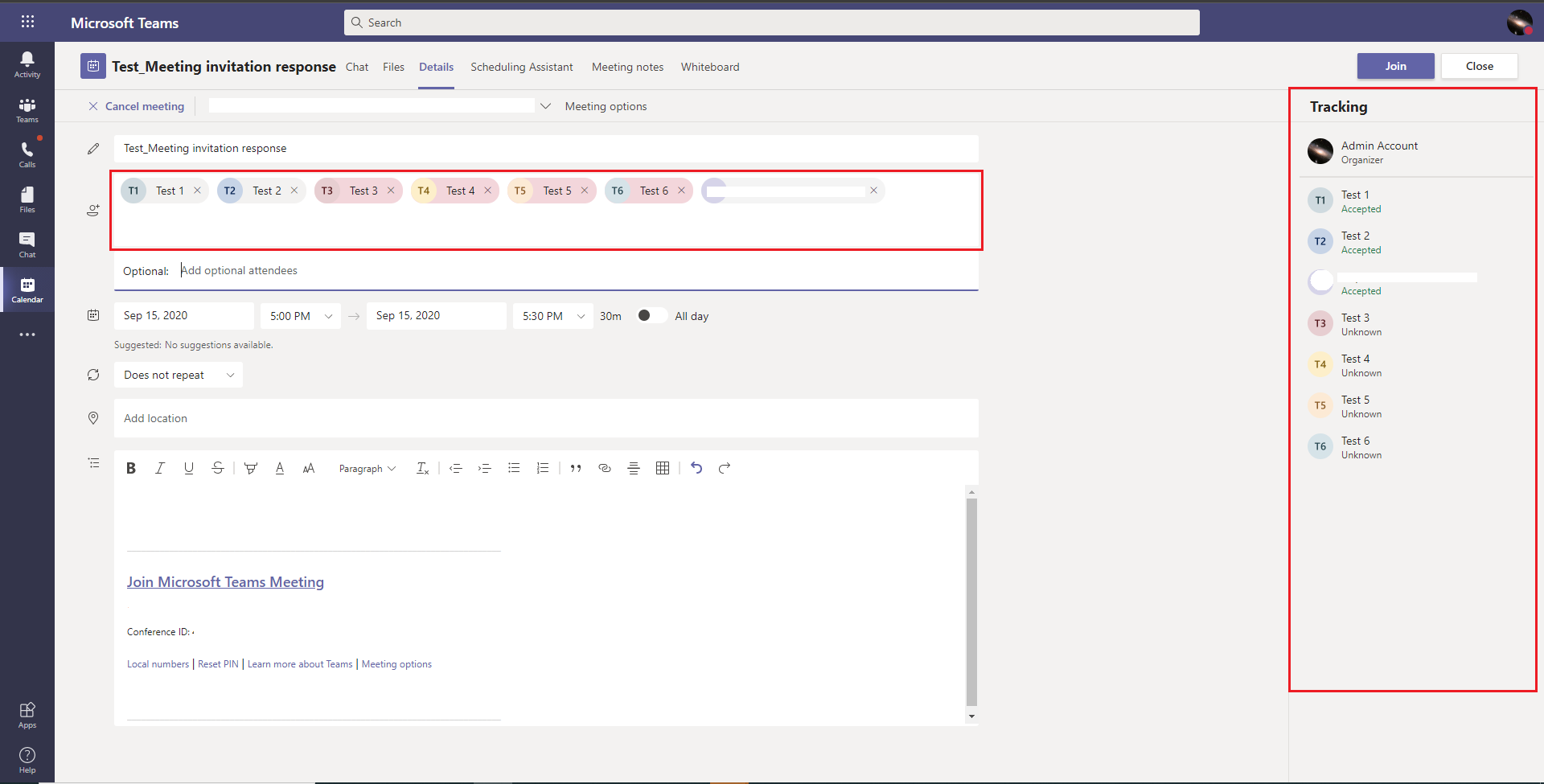Remove Test 1 from attendees

click(x=197, y=191)
